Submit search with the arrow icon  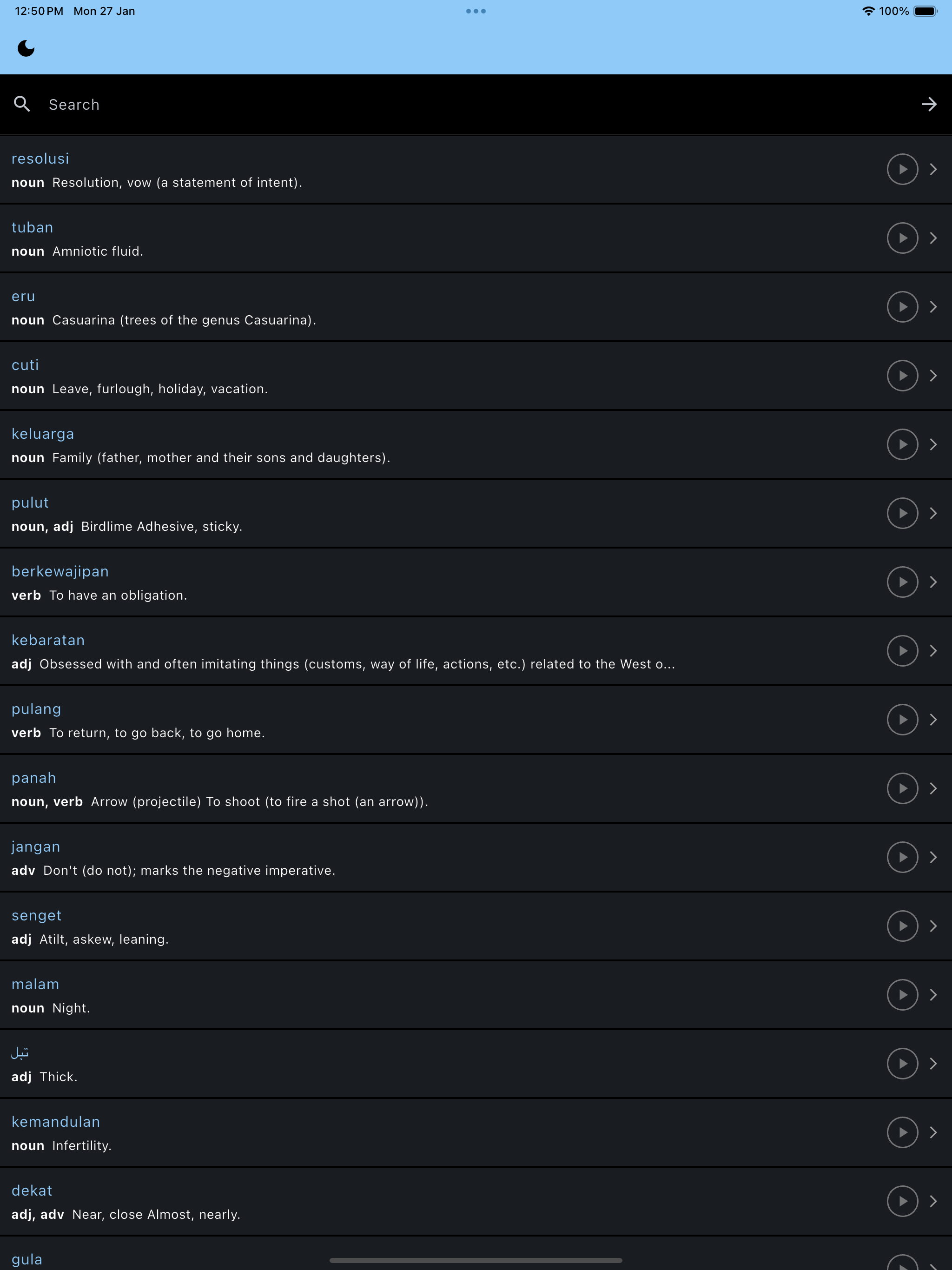[929, 104]
